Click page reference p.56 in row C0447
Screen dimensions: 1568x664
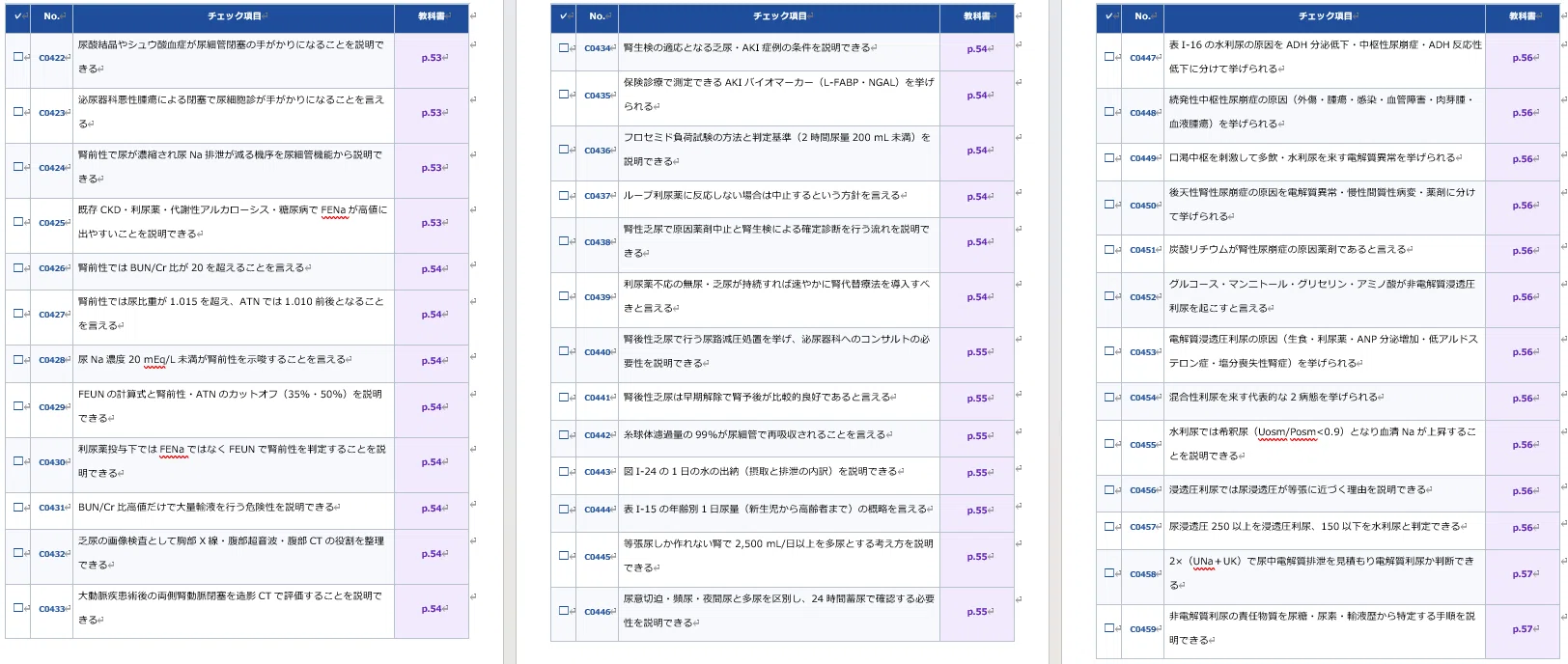pyautogui.click(x=1522, y=58)
